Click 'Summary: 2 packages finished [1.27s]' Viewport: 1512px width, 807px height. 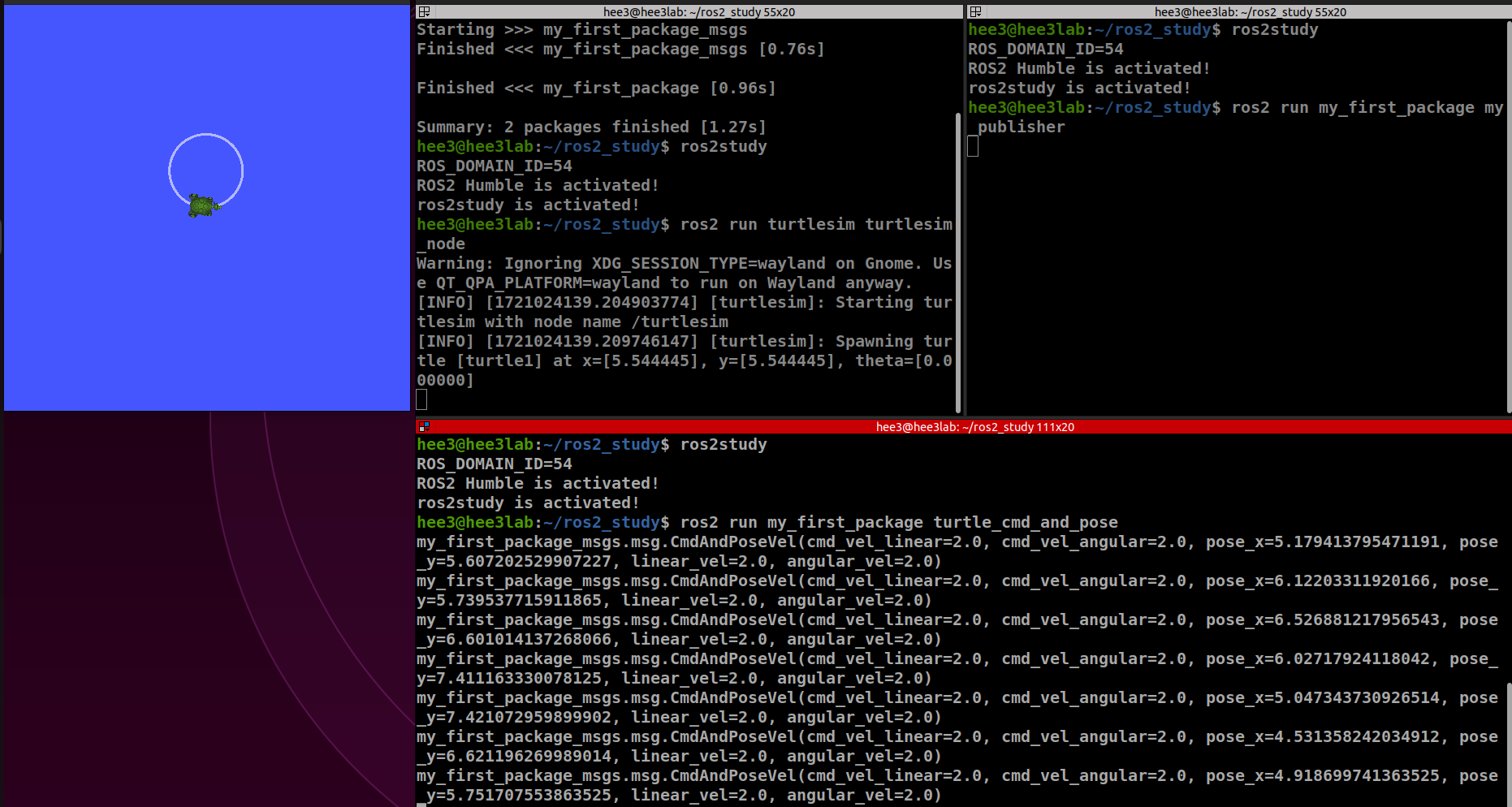click(x=591, y=127)
